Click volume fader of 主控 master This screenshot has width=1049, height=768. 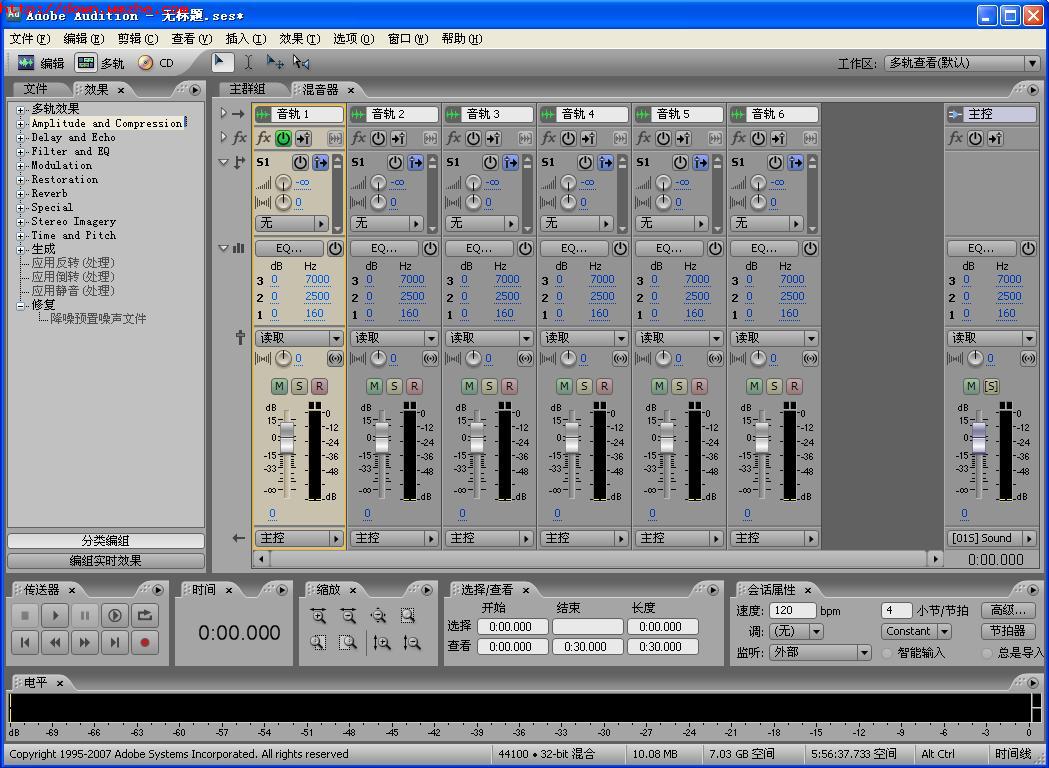[979, 438]
